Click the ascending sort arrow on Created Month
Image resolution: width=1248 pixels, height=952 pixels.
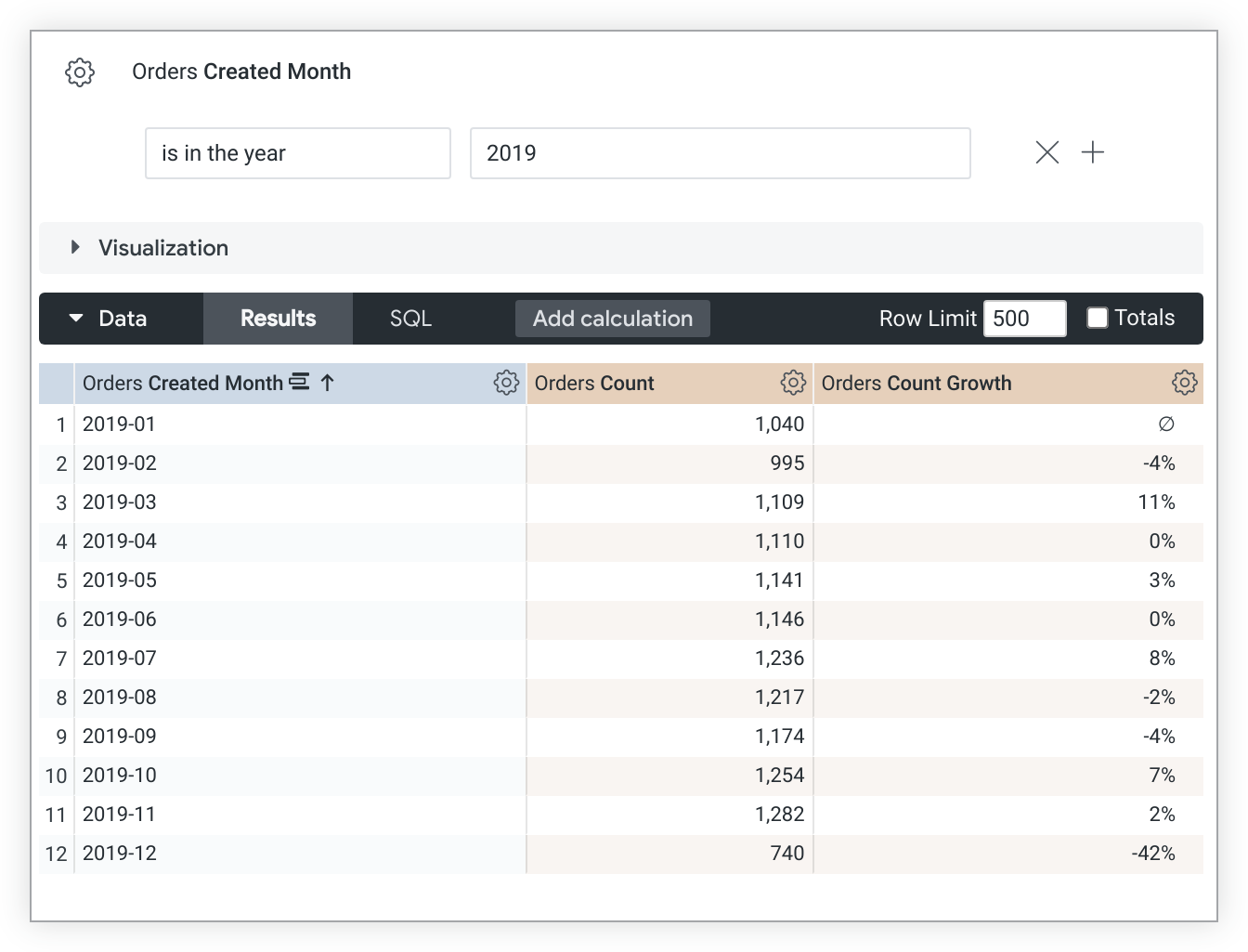pos(328,383)
